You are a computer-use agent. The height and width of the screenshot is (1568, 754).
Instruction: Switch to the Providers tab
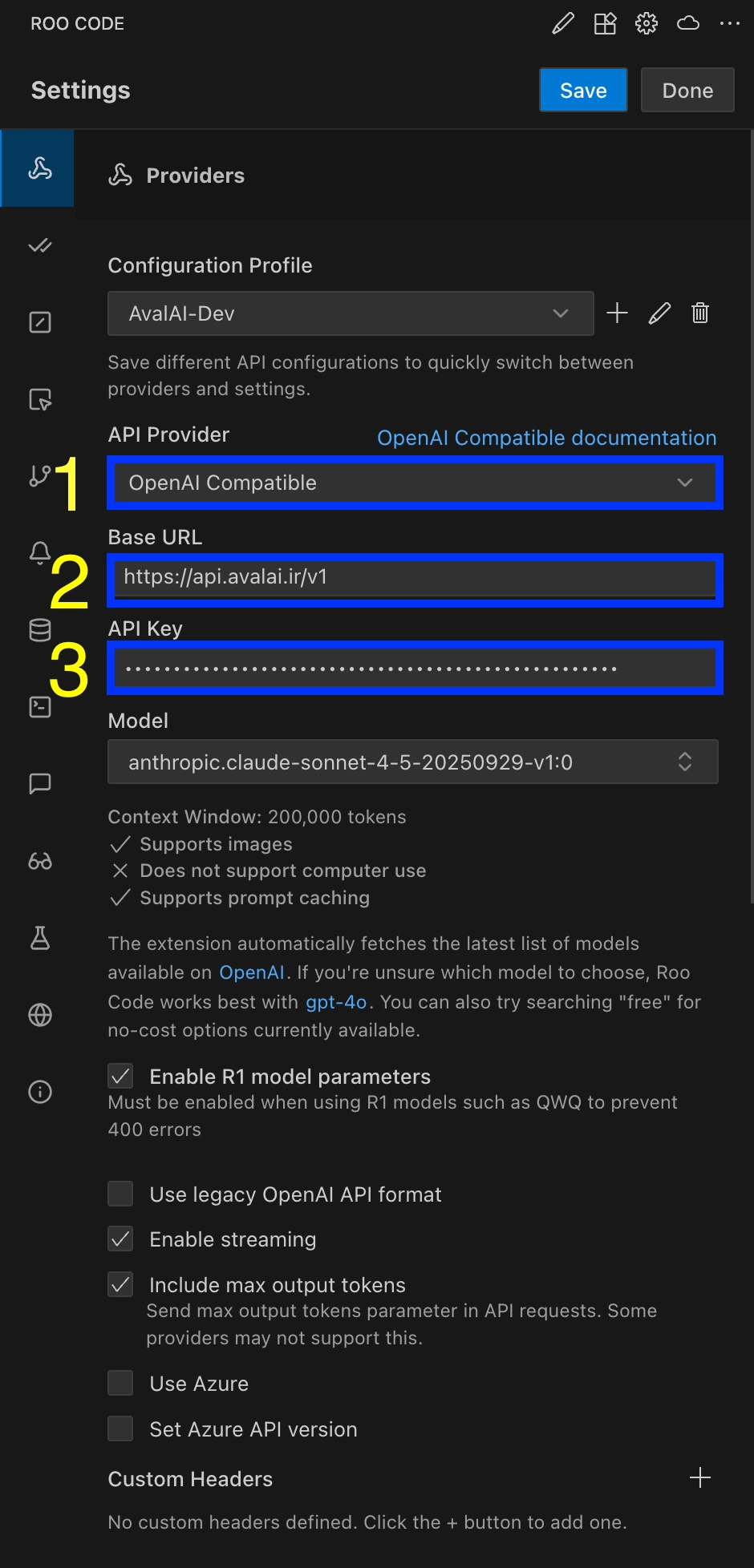pyautogui.click(x=37, y=168)
